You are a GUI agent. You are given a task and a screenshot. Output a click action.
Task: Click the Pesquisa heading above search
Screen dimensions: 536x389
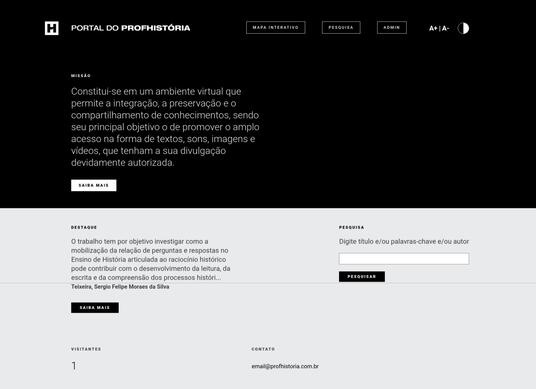pos(352,227)
